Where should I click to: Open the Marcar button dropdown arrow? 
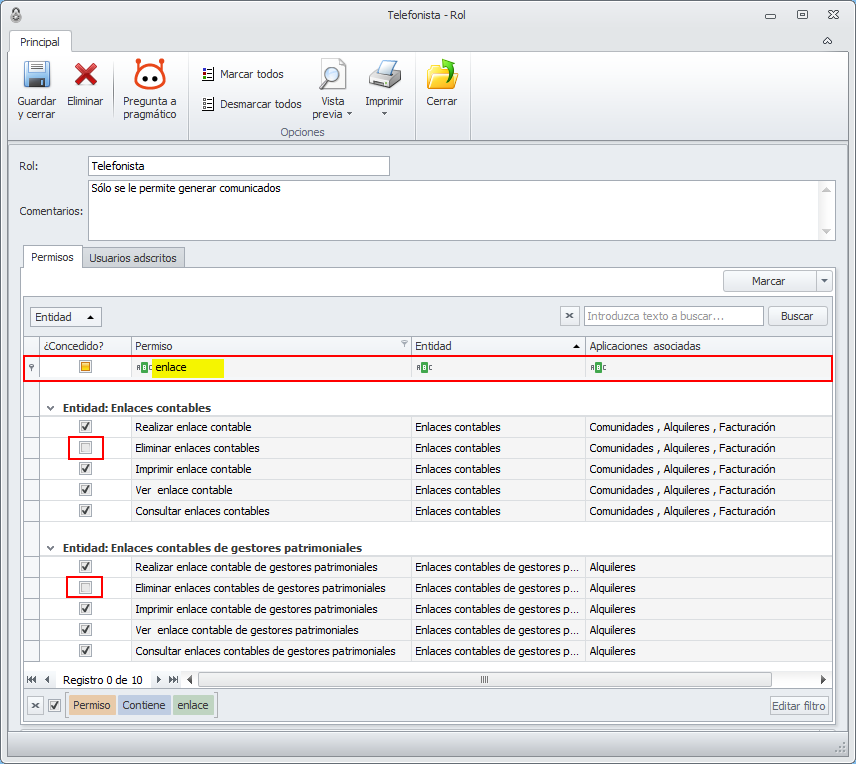[x=824, y=281]
